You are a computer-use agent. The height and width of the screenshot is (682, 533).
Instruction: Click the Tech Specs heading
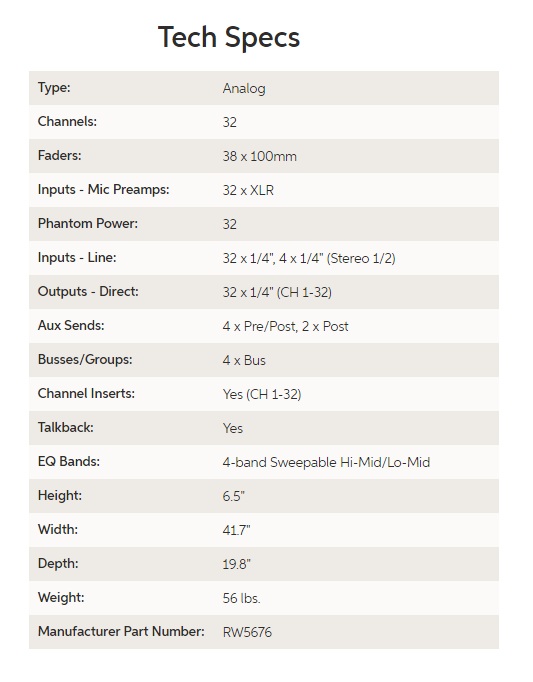tap(228, 38)
